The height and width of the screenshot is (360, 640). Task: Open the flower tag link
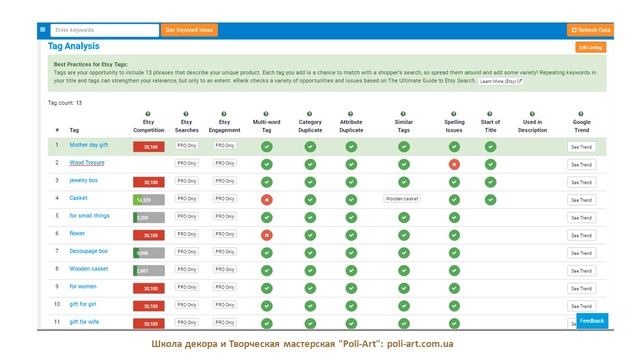point(77,233)
